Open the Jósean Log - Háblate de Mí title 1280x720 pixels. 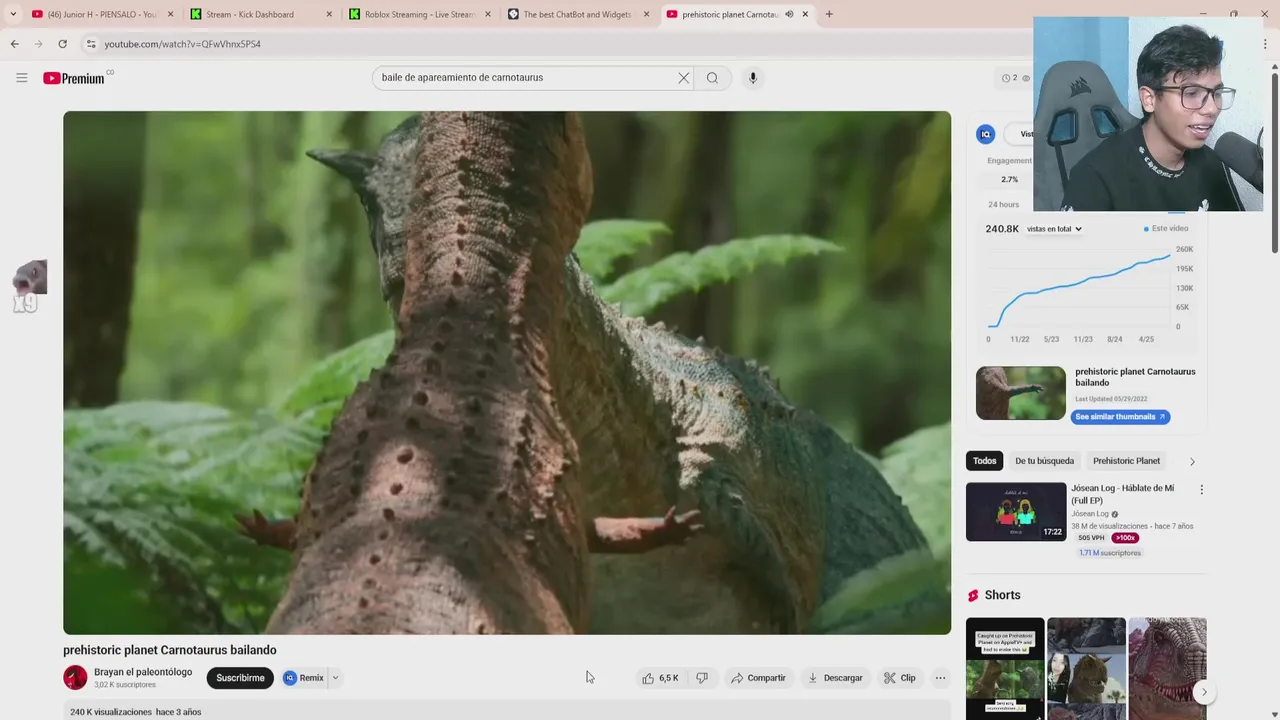tap(1122, 494)
